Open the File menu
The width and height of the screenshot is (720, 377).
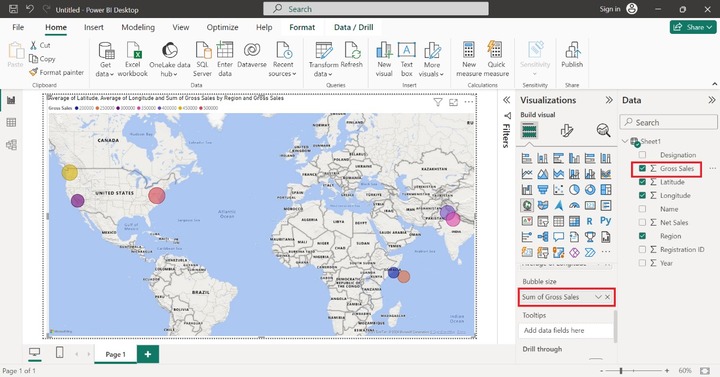click(18, 27)
